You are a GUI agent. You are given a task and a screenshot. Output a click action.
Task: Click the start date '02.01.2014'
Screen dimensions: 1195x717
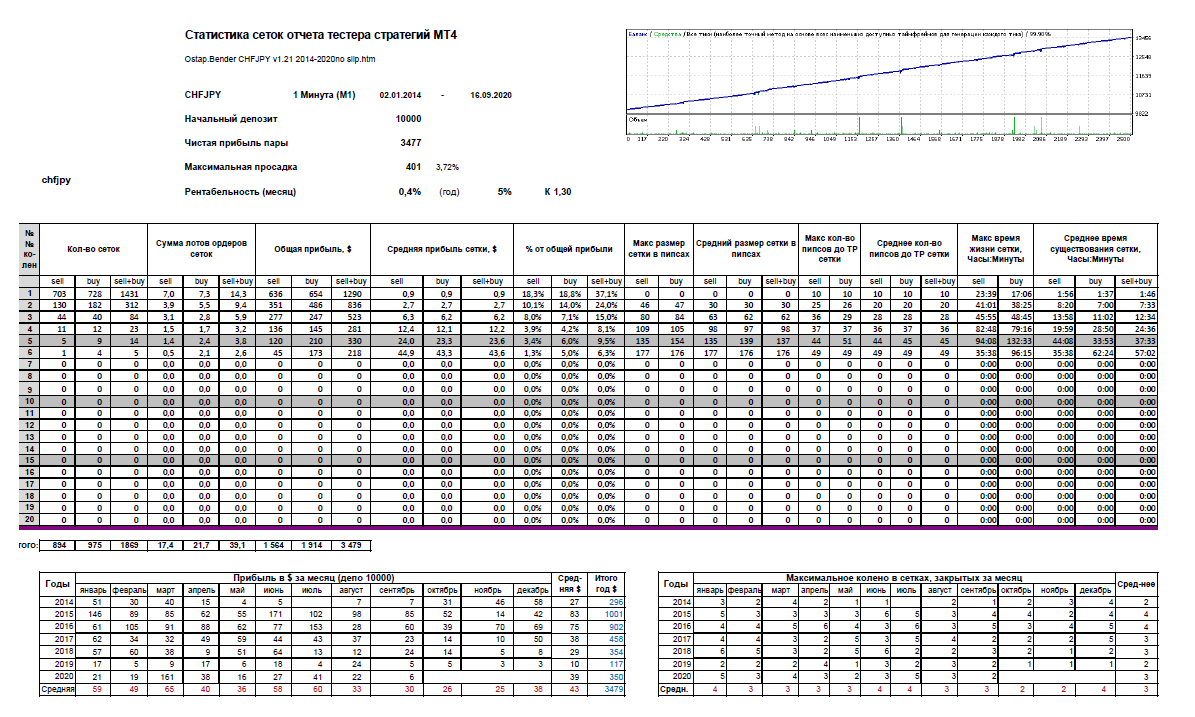[400, 95]
